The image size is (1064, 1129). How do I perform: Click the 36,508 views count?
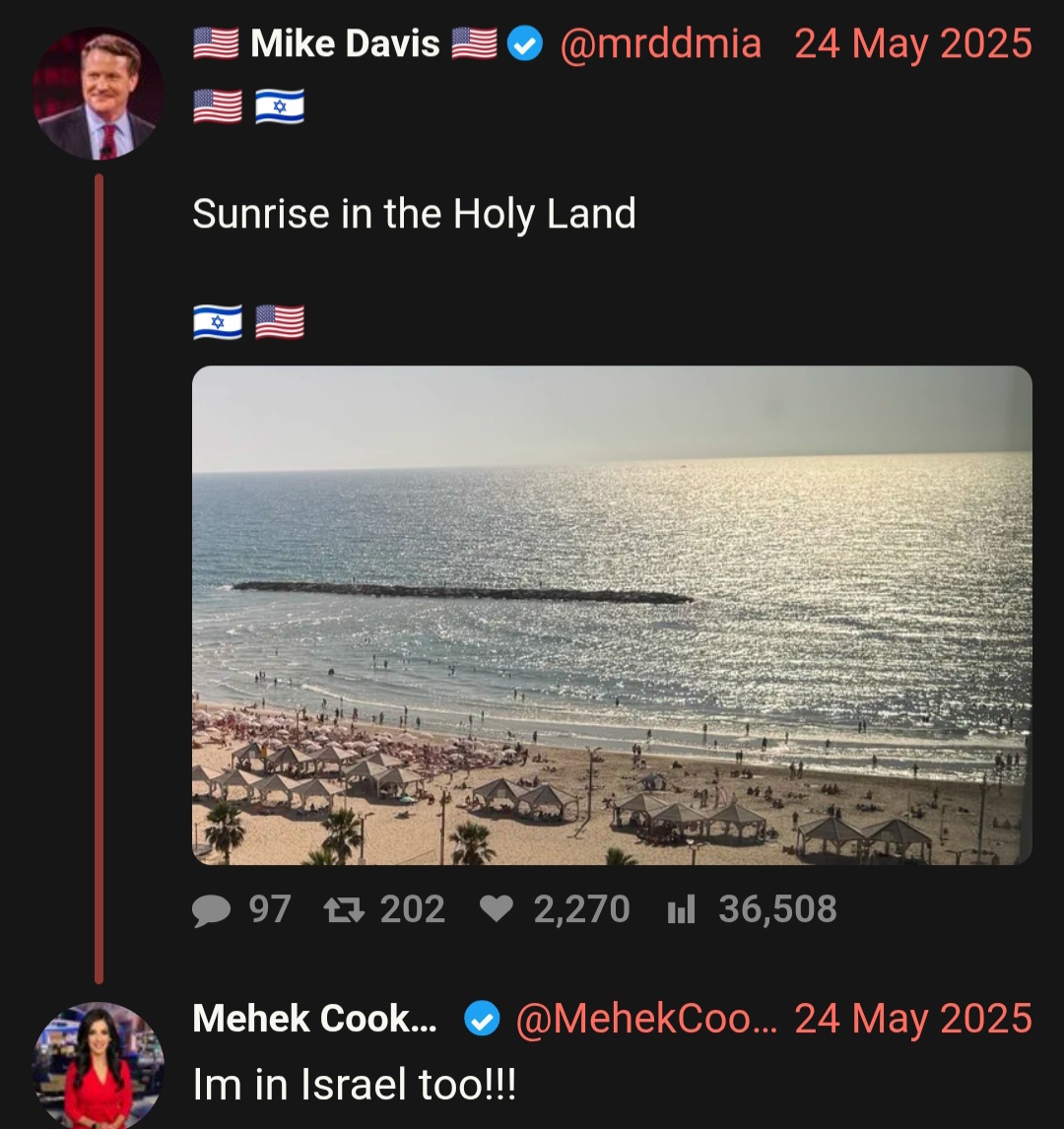coord(777,909)
